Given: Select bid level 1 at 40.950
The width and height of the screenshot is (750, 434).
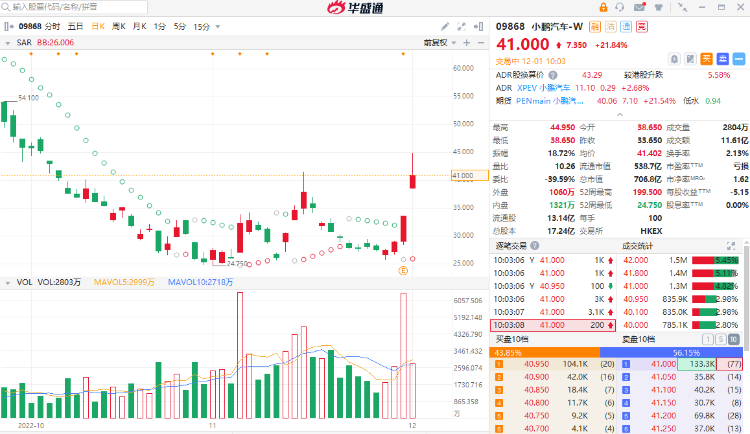Looking at the screenshot, I should point(553,364).
